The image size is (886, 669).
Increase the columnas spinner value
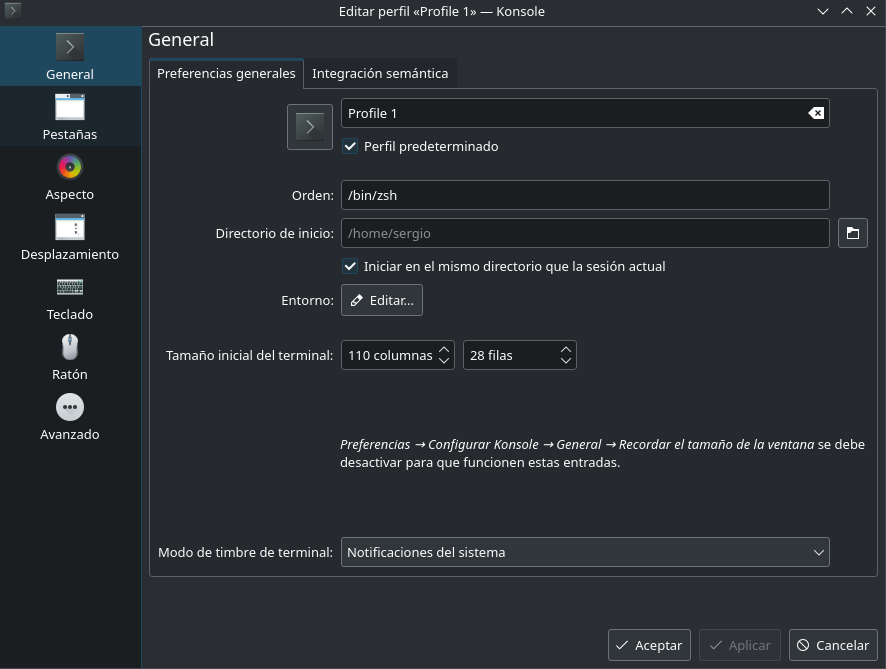pyautogui.click(x=444, y=349)
